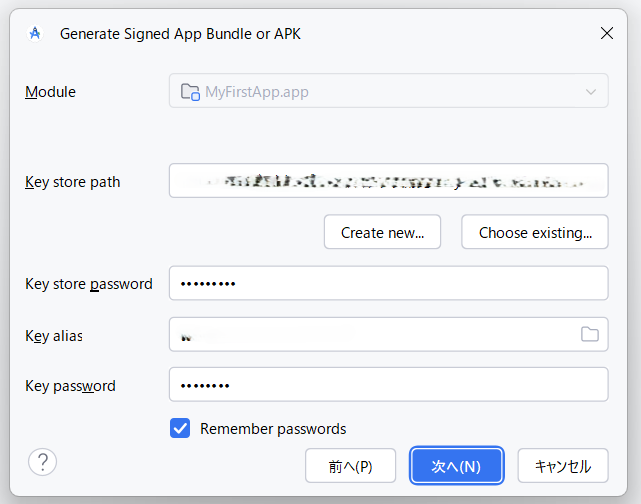Viewport: 641px width, 504px height.
Task: Click the Create new... keystore button
Action: pos(382,232)
